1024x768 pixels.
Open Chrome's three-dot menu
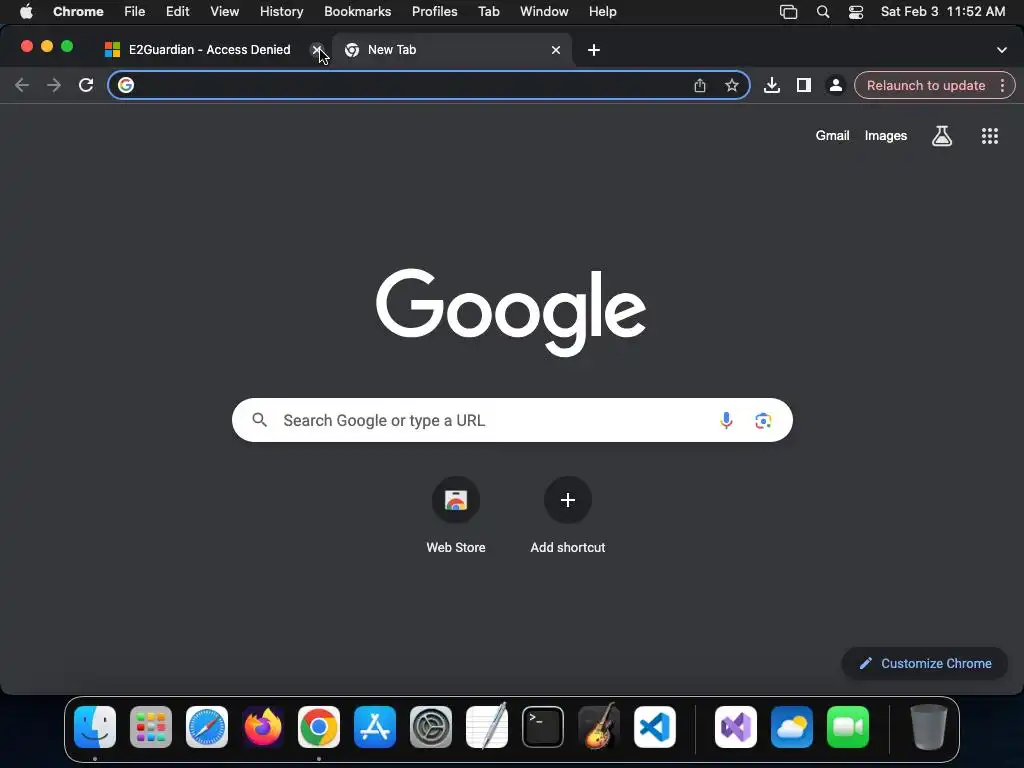[1002, 85]
